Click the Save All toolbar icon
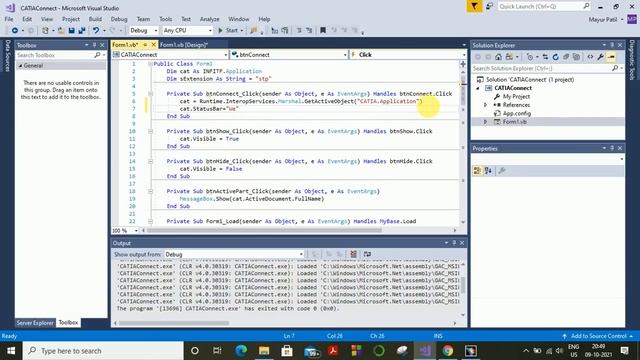 pyautogui.click(x=82, y=31)
